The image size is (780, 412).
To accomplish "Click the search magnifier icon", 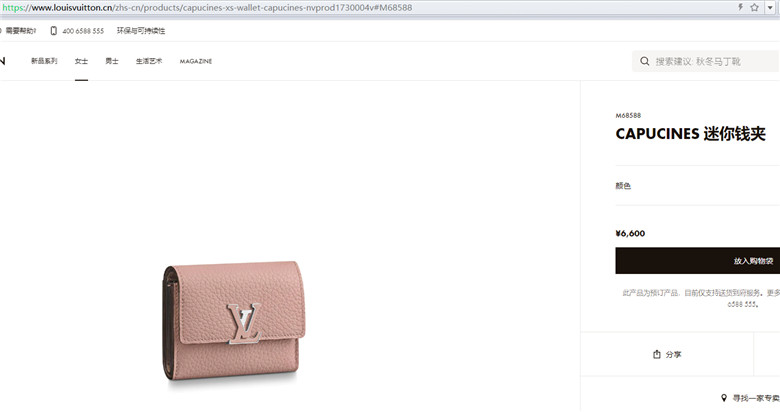I will [645, 61].
